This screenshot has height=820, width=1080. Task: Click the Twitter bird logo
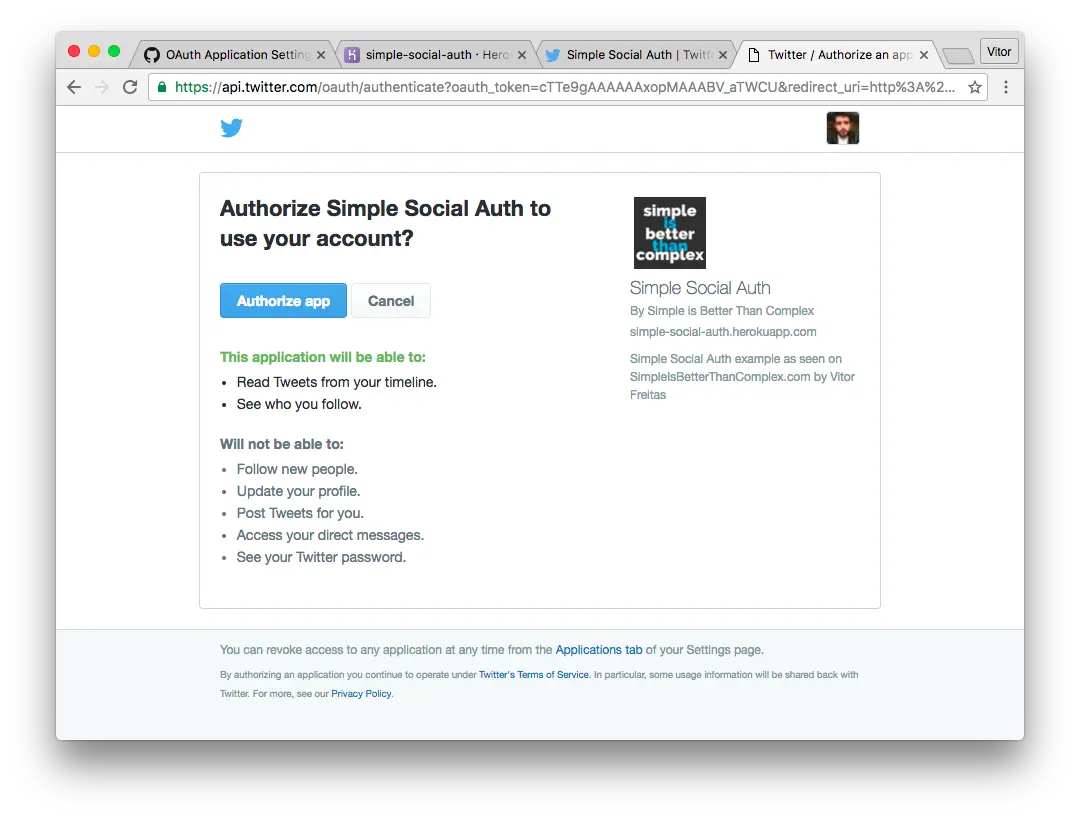pyautogui.click(x=231, y=128)
